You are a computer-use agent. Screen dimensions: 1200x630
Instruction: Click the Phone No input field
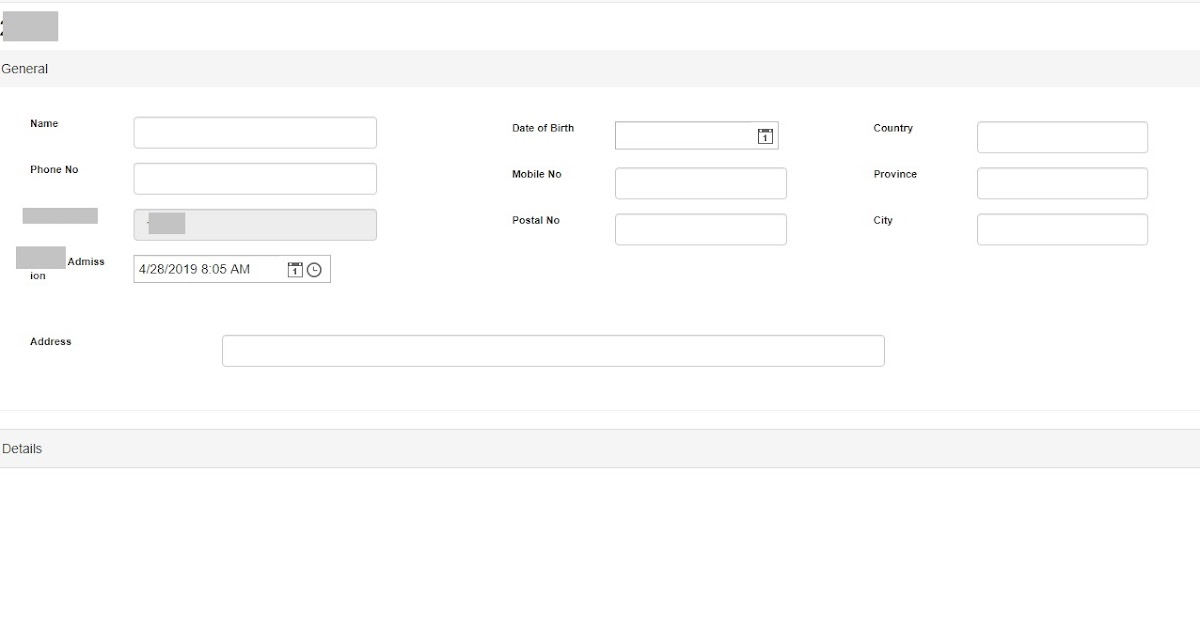[x=254, y=177]
